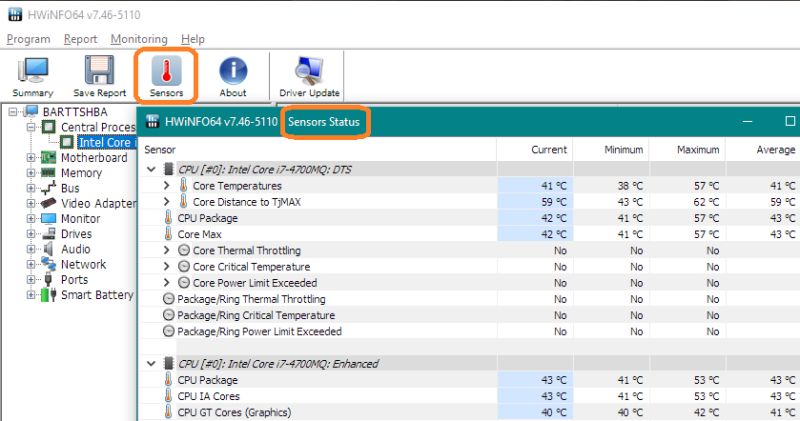Sort by the Maximum column header
This screenshot has height=421, width=800.
pos(687,150)
